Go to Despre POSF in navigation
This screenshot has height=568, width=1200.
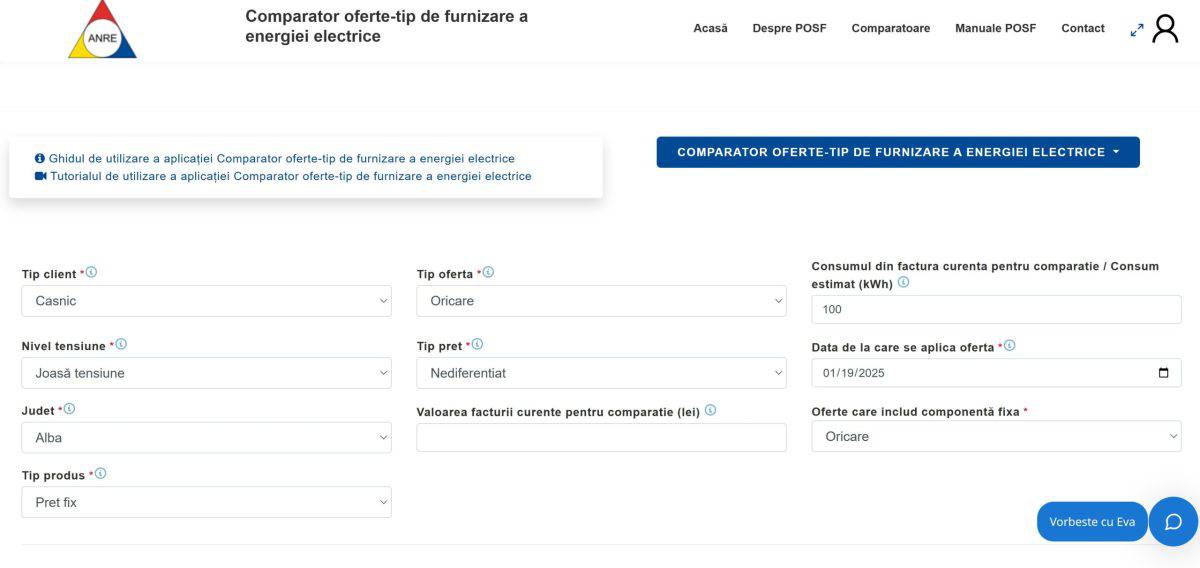pos(789,28)
